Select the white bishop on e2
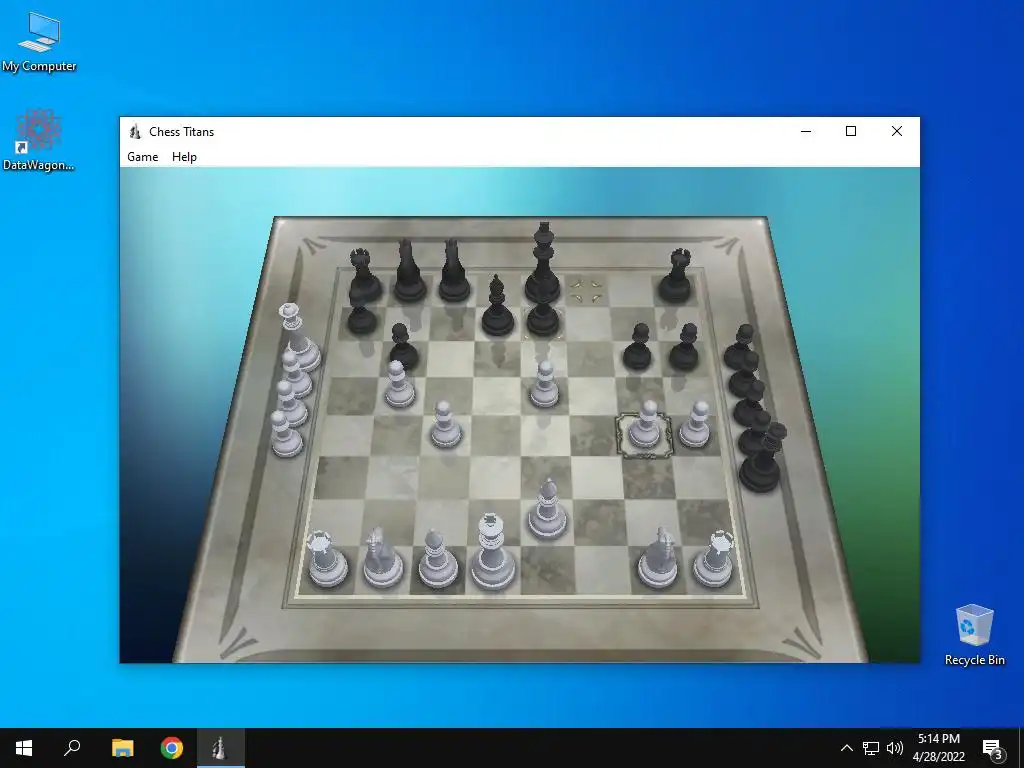Image resolution: width=1024 pixels, height=768 pixels. [x=547, y=511]
